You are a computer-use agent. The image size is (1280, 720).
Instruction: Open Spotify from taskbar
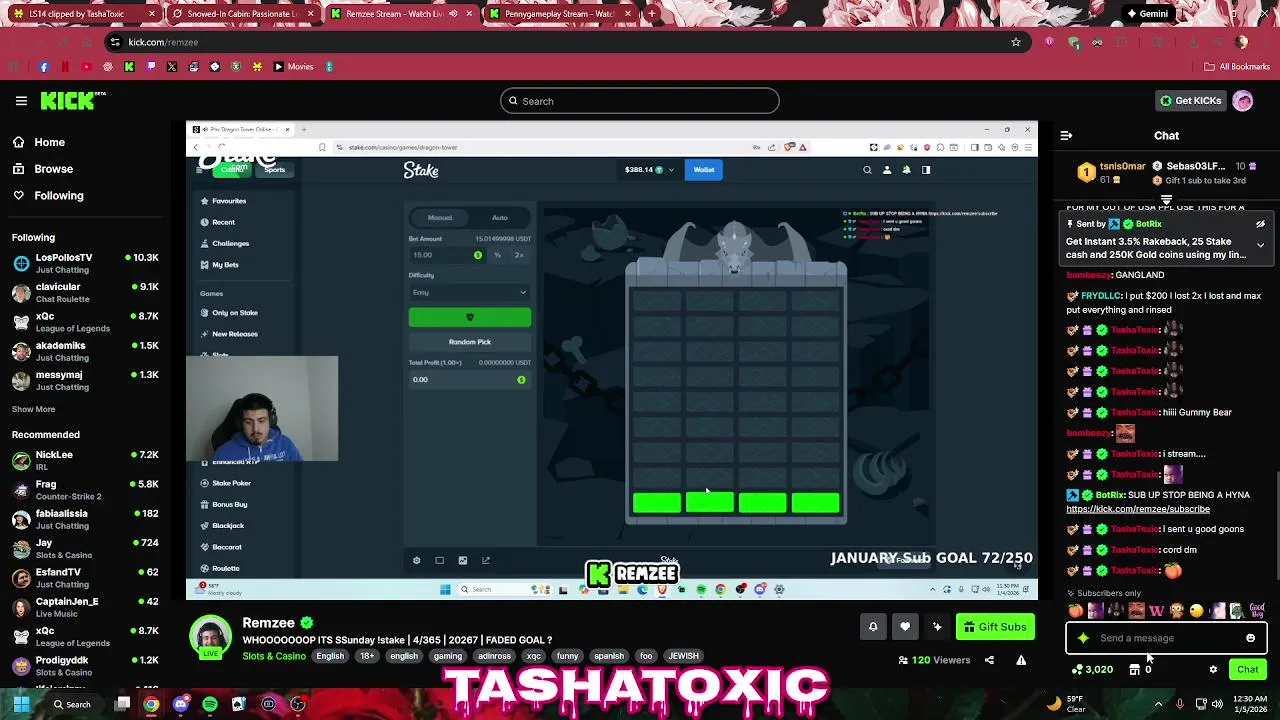pyautogui.click(x=209, y=704)
